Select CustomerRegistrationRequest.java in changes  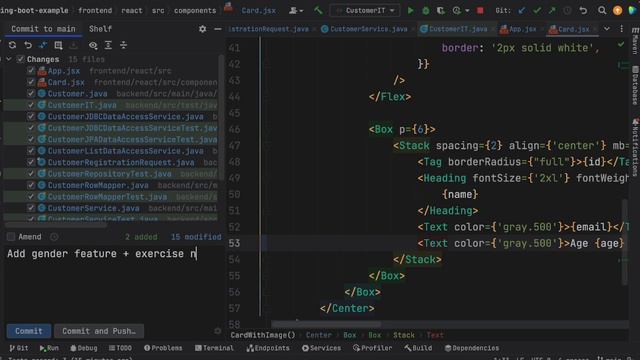pos(121,162)
